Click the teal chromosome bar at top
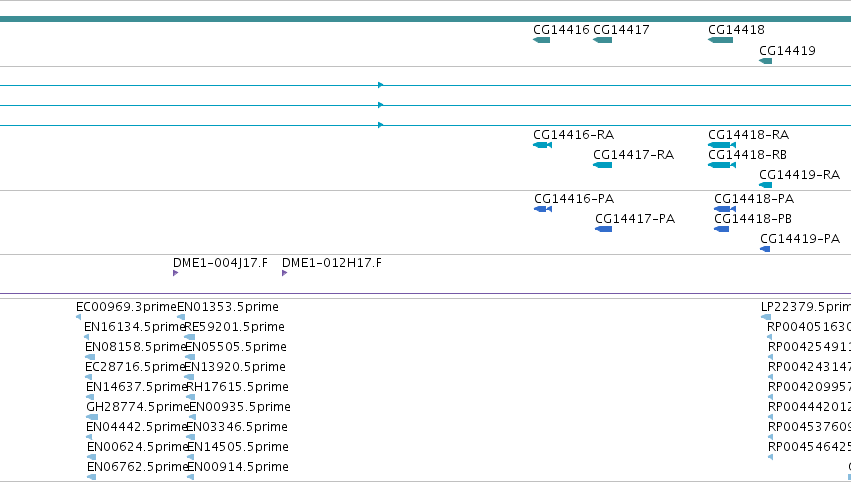This screenshot has width=851, height=482. (x=426, y=19)
